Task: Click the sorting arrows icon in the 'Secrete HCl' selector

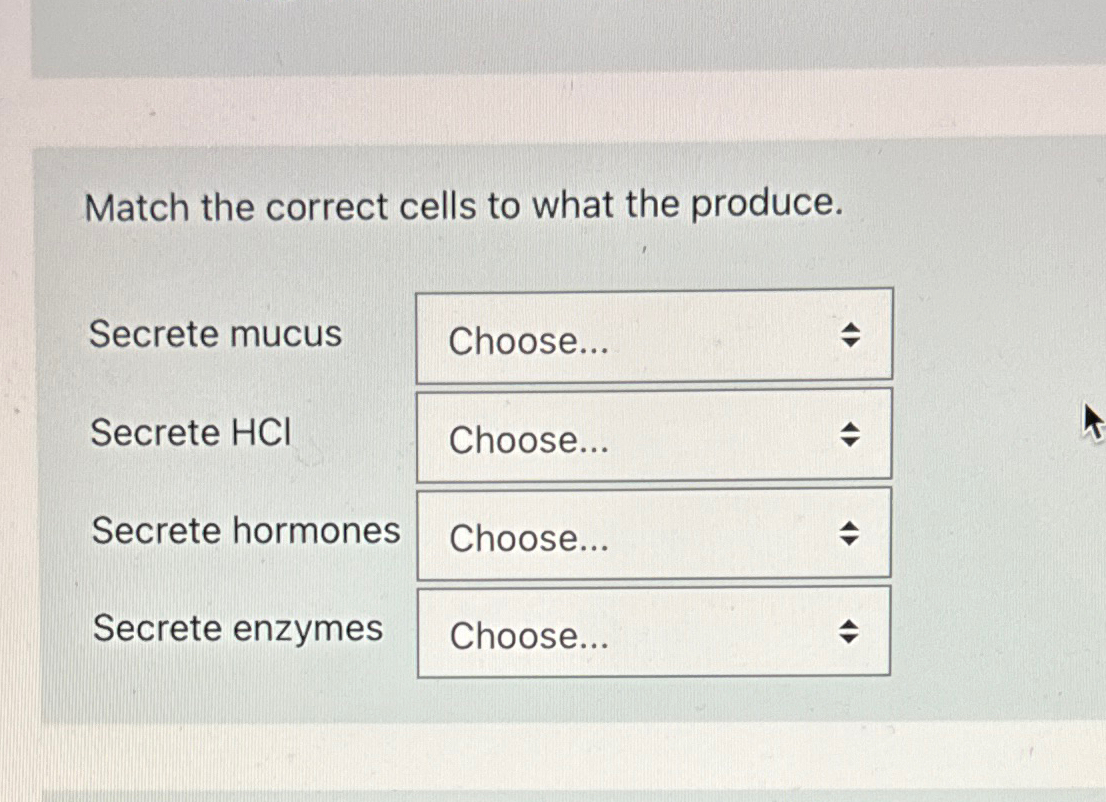Action: pyautogui.click(x=849, y=434)
